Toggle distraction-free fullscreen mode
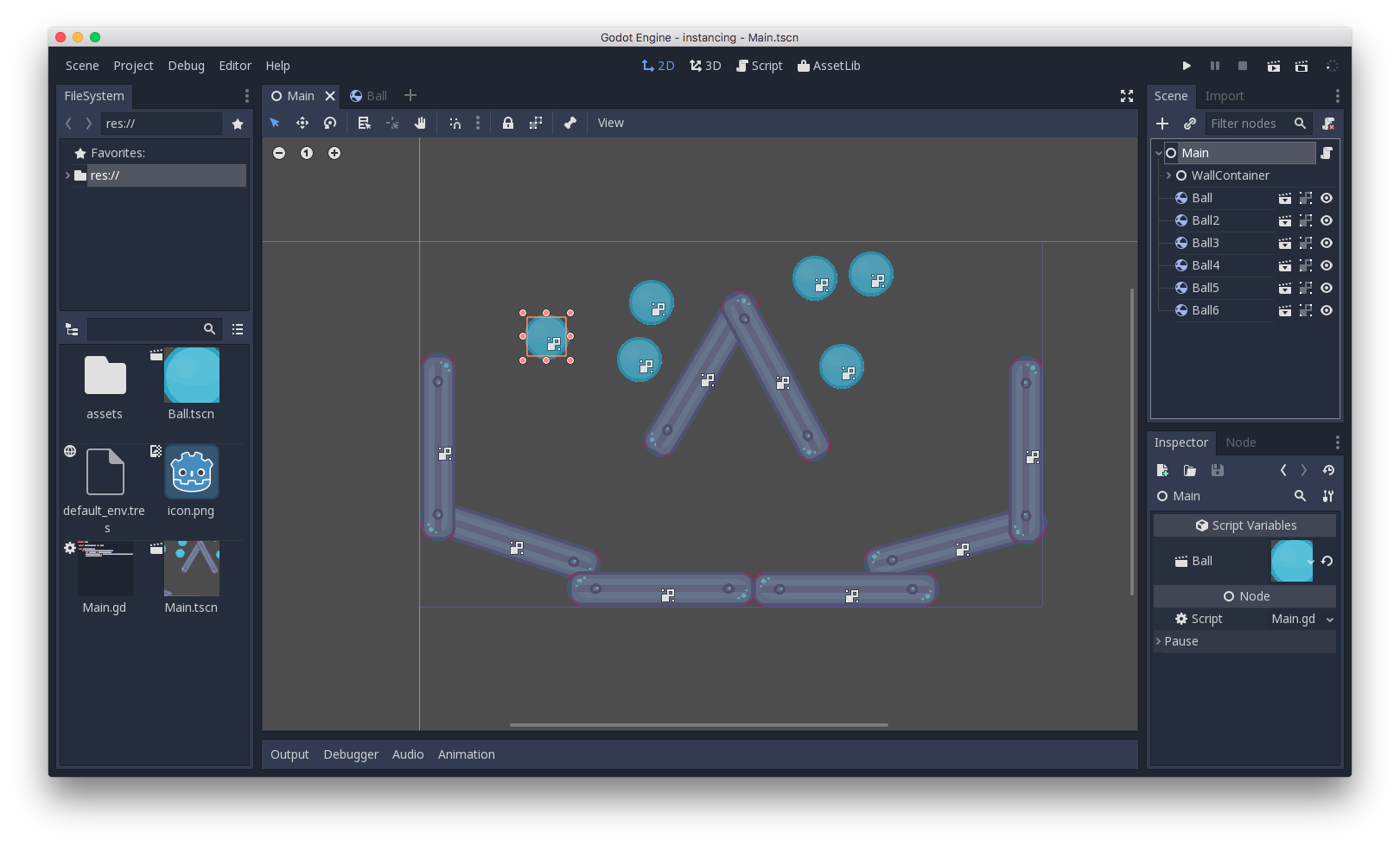 tap(1127, 96)
